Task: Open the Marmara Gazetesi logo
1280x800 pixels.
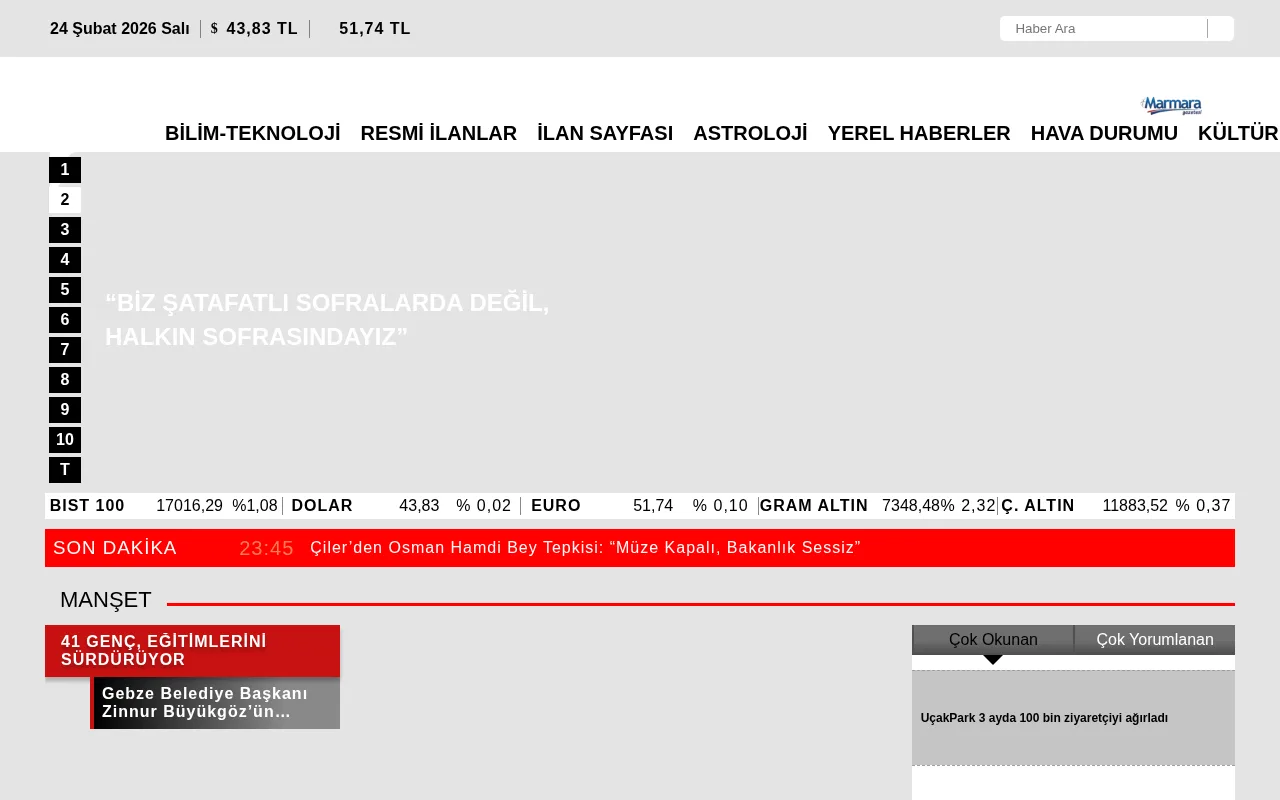Action: pos(1171,105)
